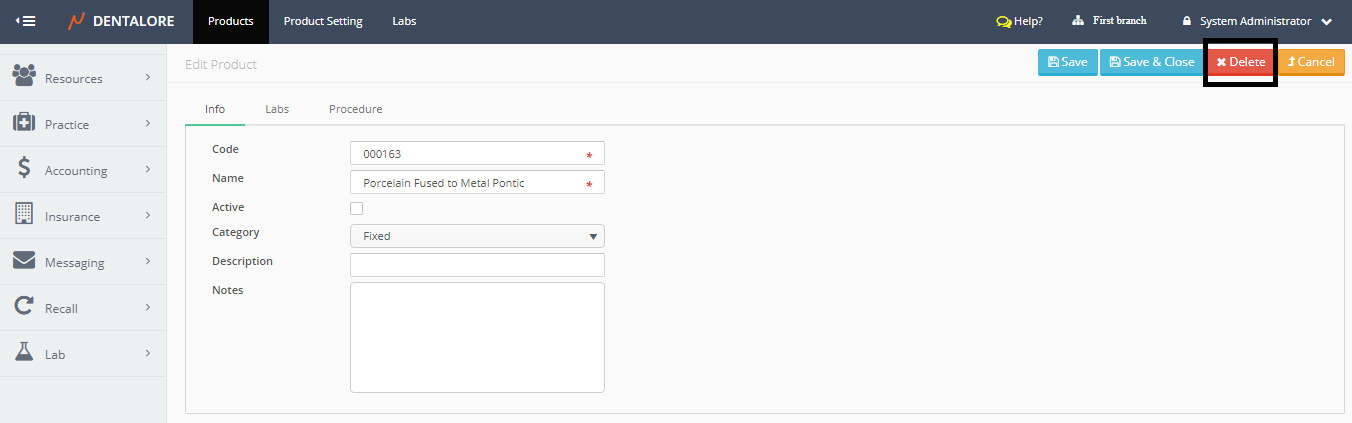Switch to the Labs tab in Edit Product
This screenshot has height=423, width=1352.
pyautogui.click(x=277, y=109)
